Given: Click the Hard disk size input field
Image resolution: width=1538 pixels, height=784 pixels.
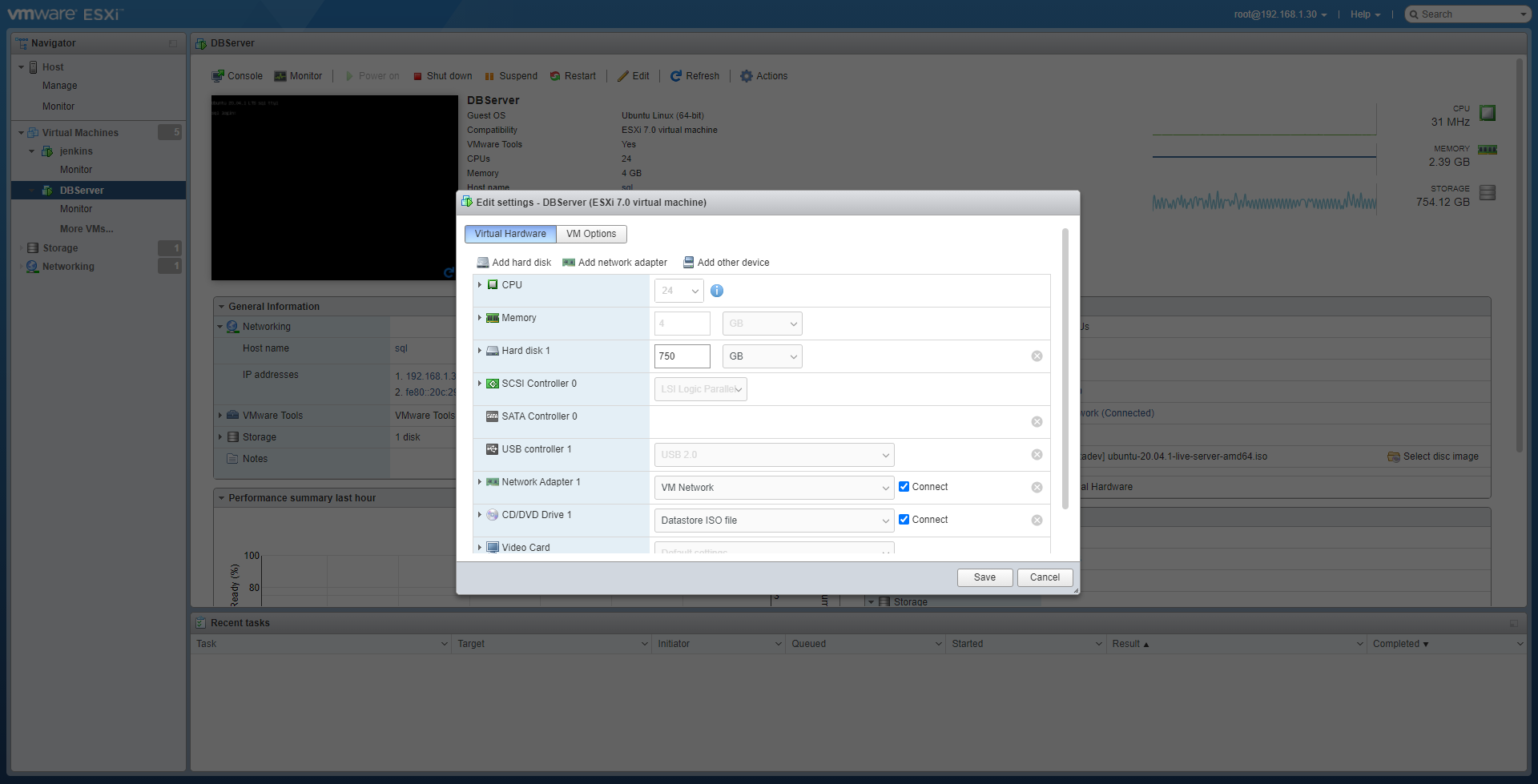Looking at the screenshot, I should click(x=682, y=356).
